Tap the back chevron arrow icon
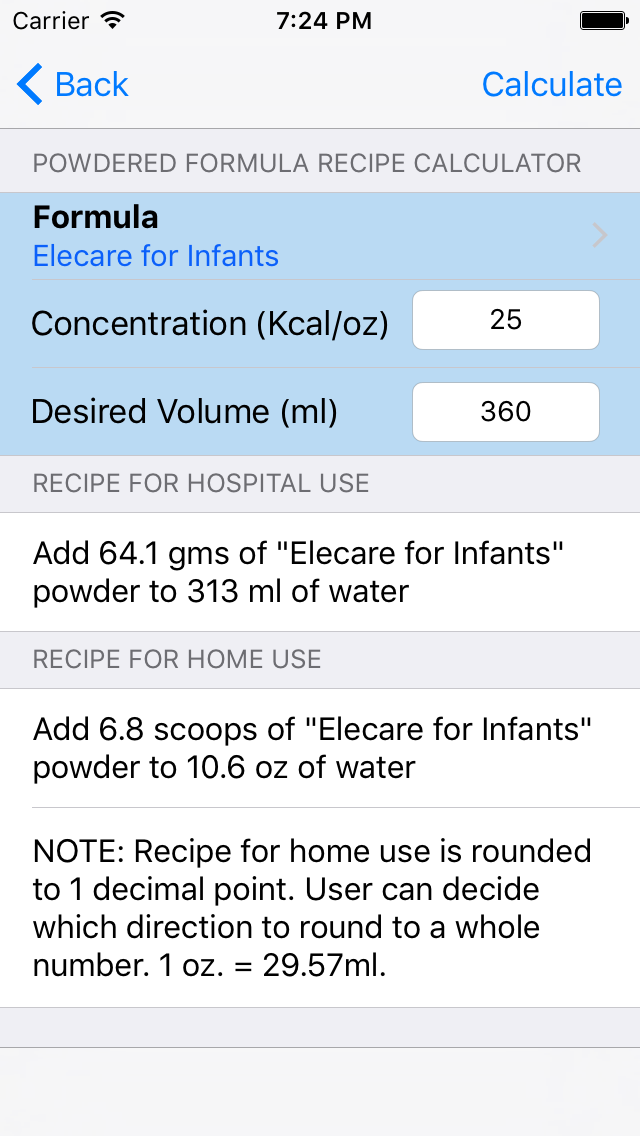Image resolution: width=640 pixels, height=1136 pixels. (30, 84)
